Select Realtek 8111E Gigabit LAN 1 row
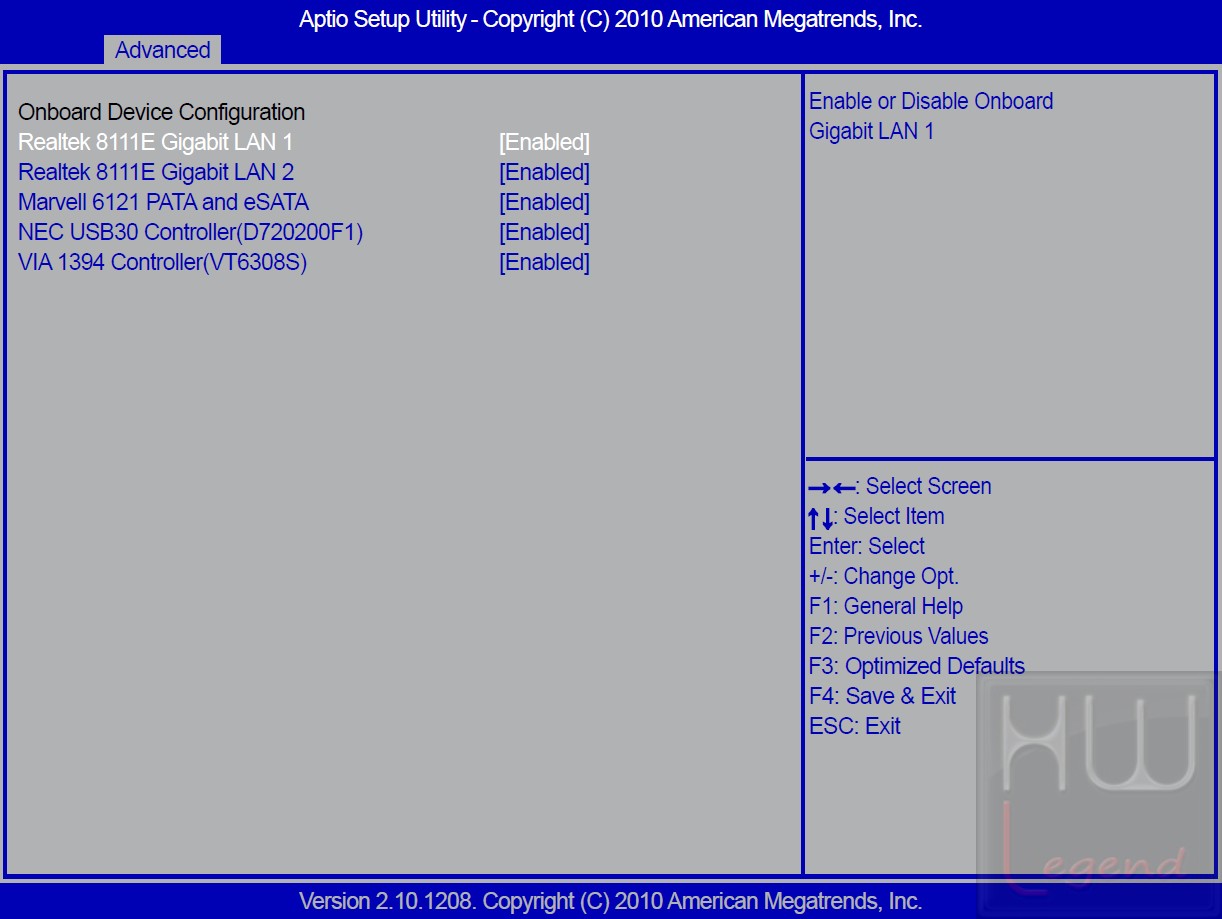Viewport: 1222px width, 919px height. pyautogui.click(x=304, y=142)
